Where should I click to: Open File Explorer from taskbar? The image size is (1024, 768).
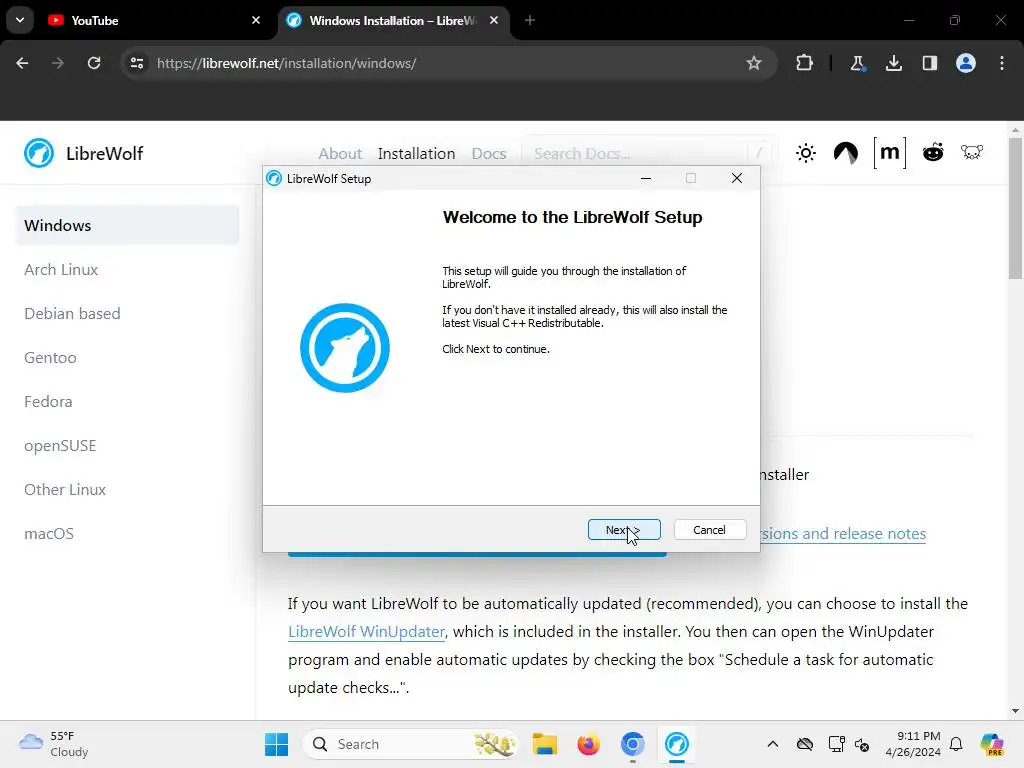pos(545,744)
